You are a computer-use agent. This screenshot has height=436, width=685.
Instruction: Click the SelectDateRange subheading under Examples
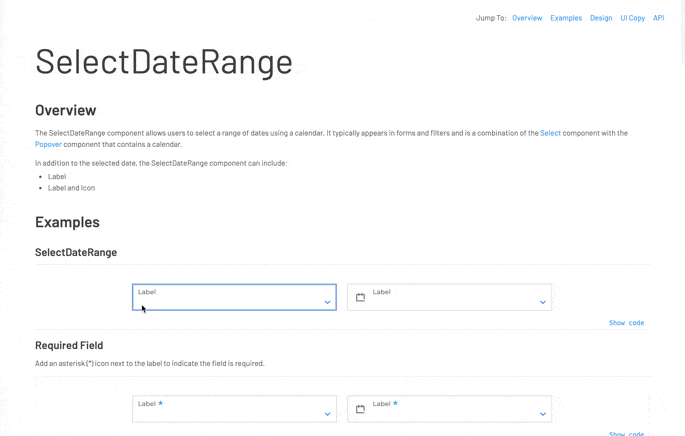point(76,252)
